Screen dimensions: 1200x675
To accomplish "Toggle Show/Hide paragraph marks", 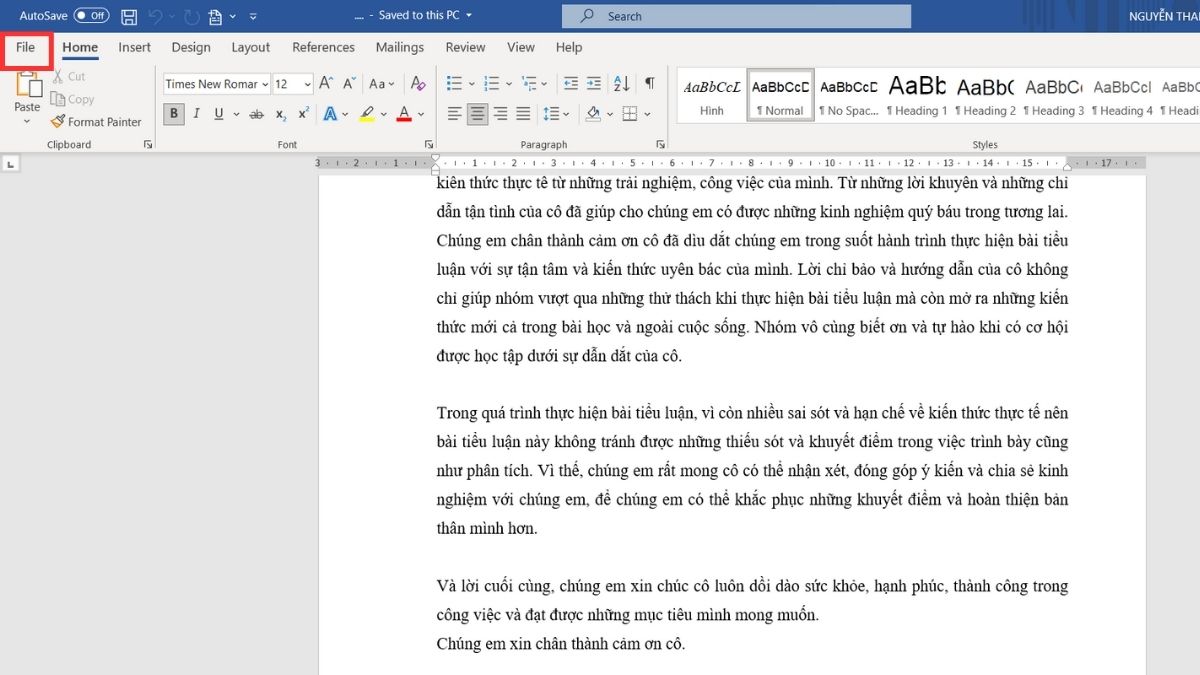I will (650, 84).
